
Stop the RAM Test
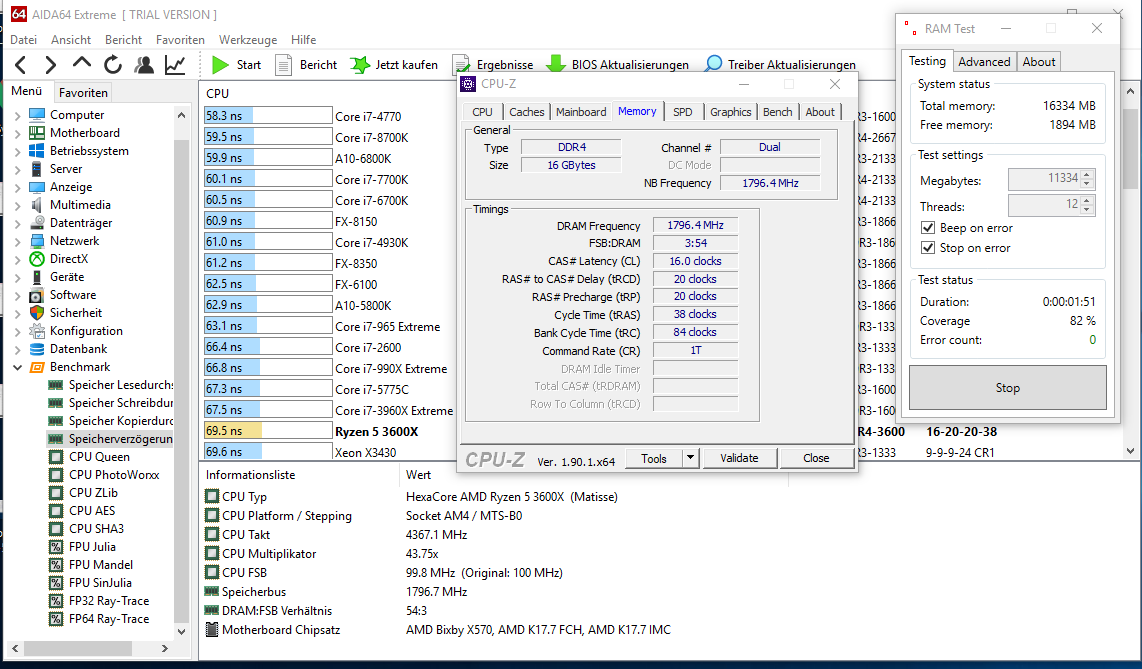click(x=1007, y=388)
